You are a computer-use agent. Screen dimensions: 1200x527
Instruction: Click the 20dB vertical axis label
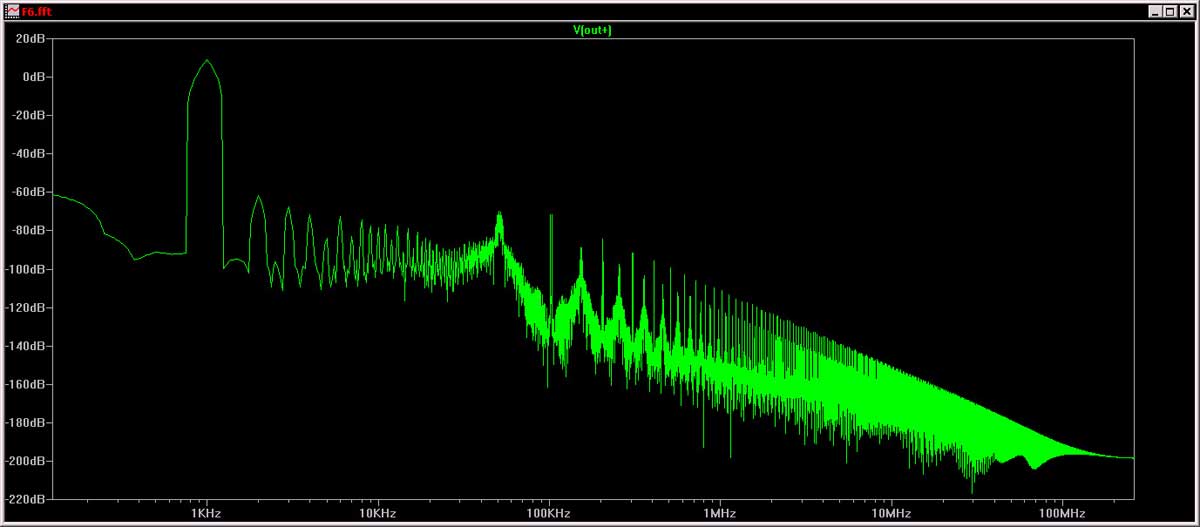coord(30,38)
